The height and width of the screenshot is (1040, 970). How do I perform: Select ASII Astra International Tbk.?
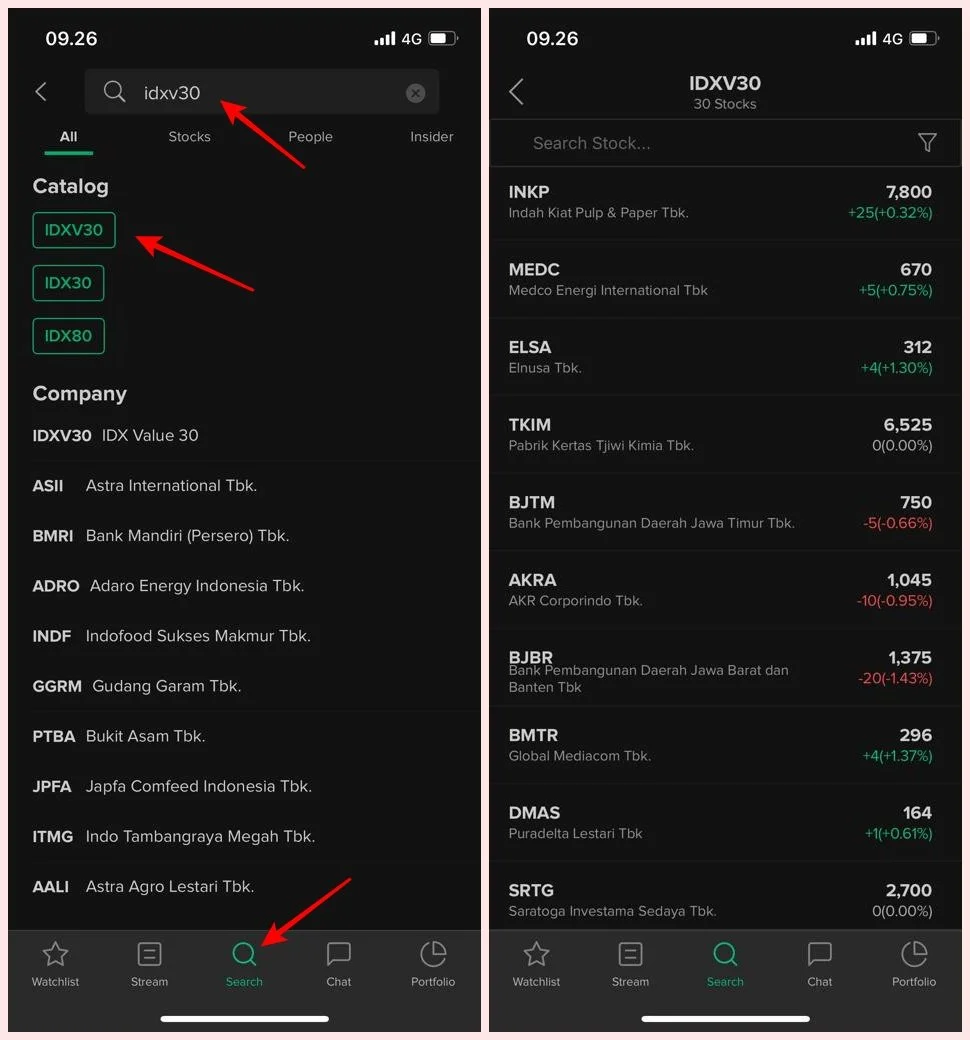[244, 486]
